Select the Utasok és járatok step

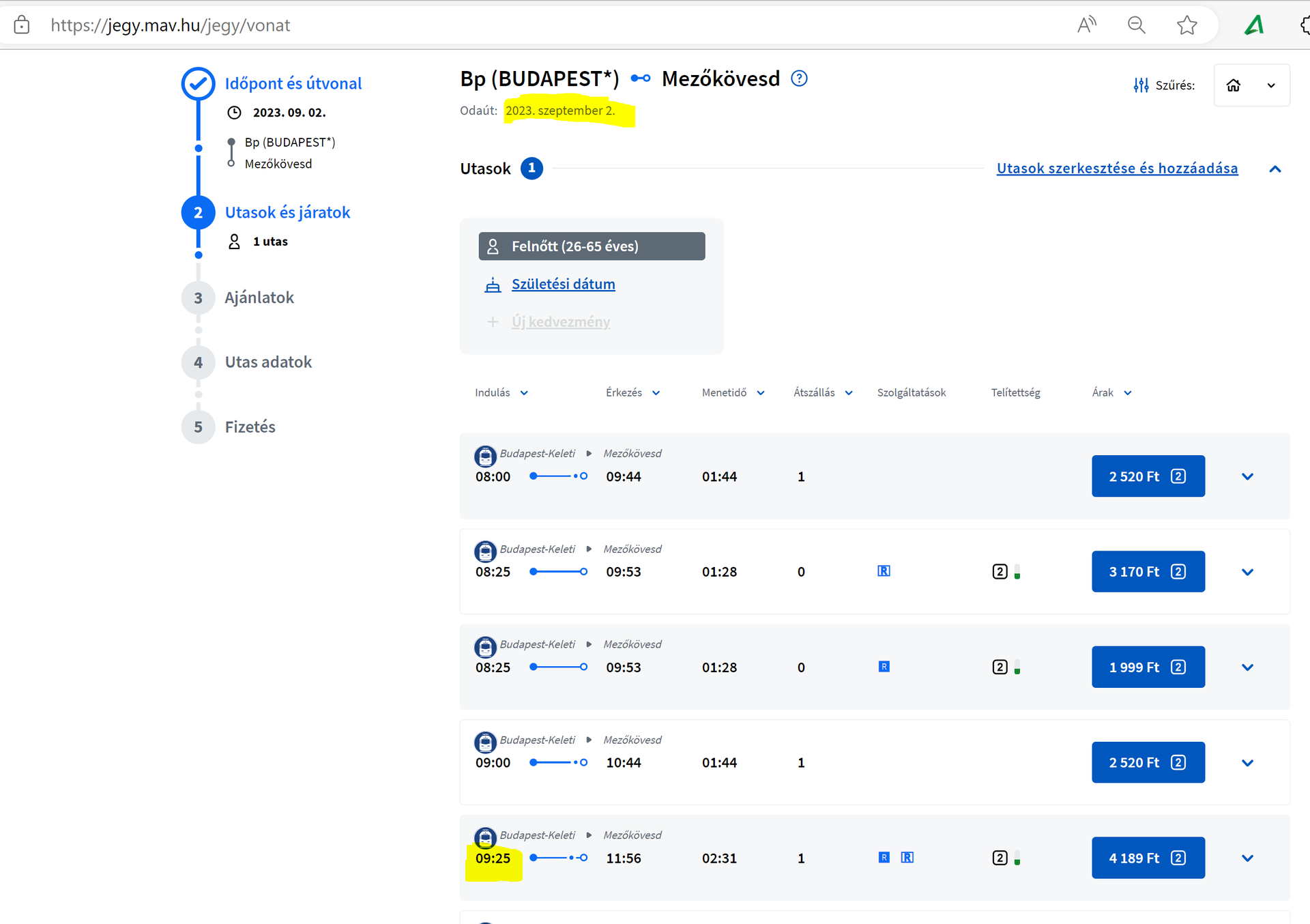pos(287,212)
